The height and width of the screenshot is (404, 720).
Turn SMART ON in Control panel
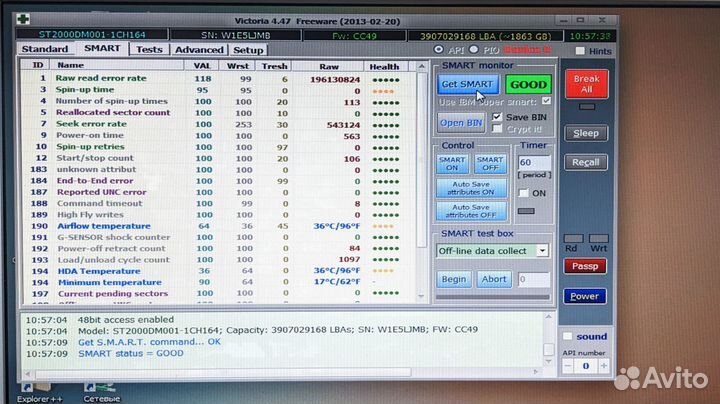click(x=453, y=163)
